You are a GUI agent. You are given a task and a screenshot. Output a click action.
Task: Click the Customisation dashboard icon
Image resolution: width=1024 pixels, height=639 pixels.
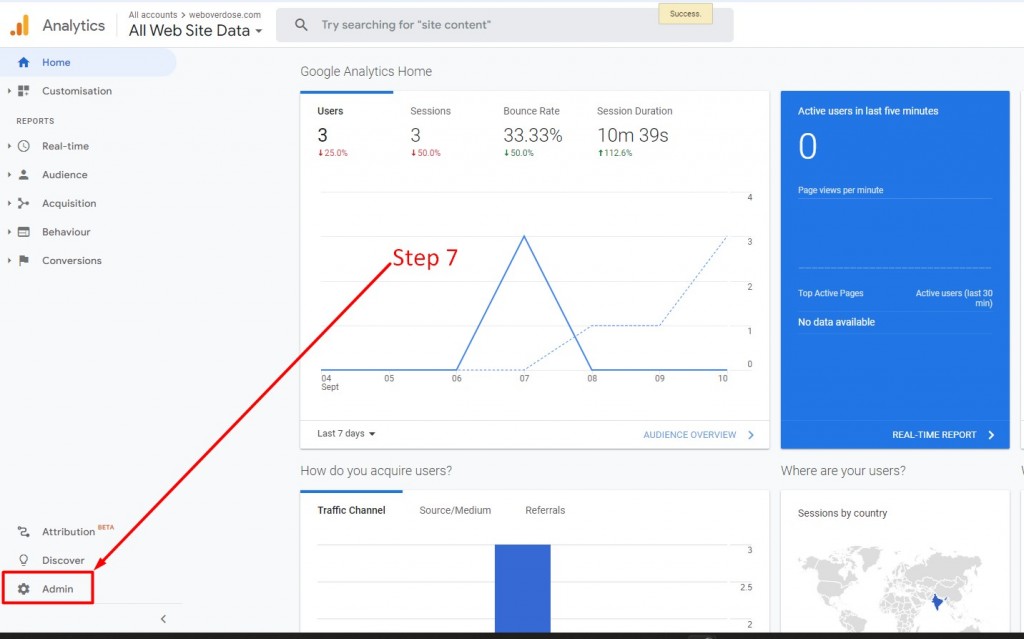coord(24,91)
